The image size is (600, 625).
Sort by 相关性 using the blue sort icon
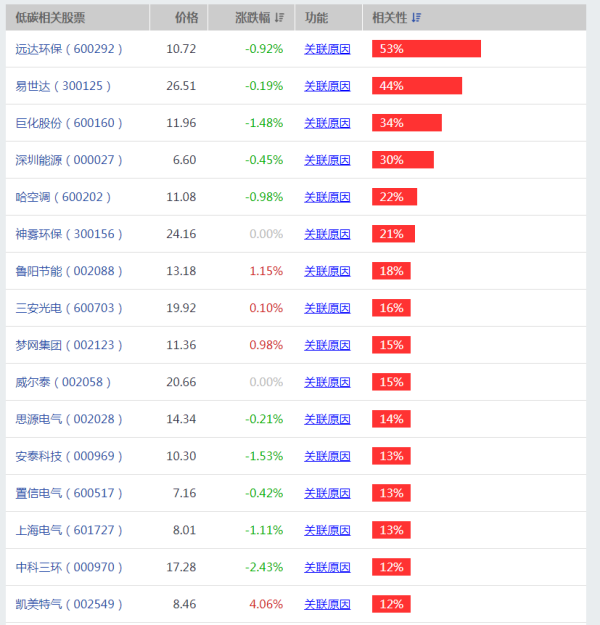416,18
